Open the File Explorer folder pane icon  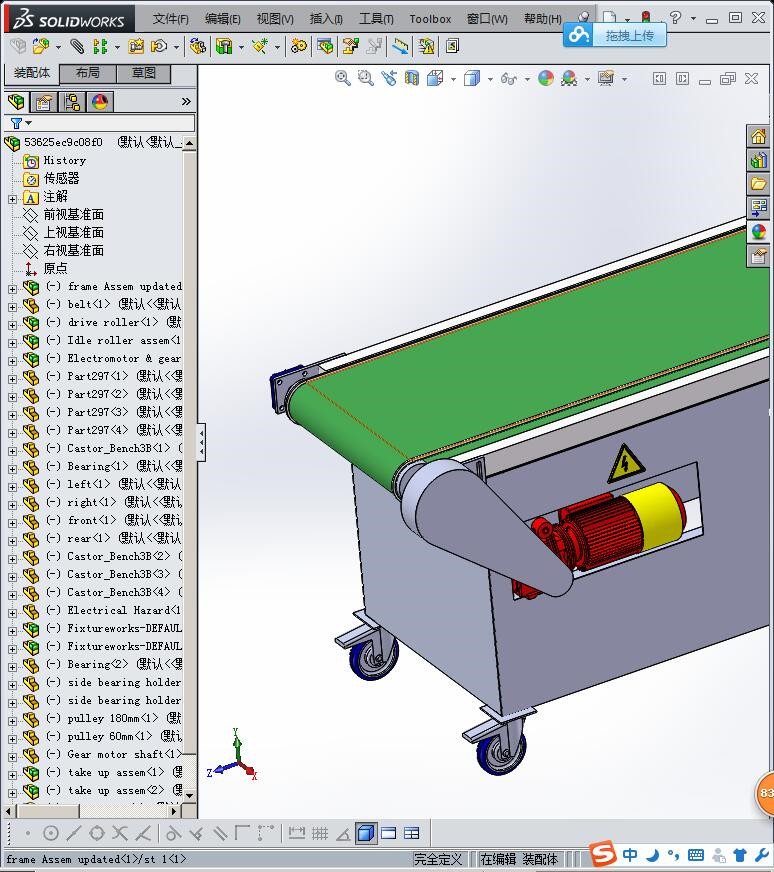coord(758,184)
